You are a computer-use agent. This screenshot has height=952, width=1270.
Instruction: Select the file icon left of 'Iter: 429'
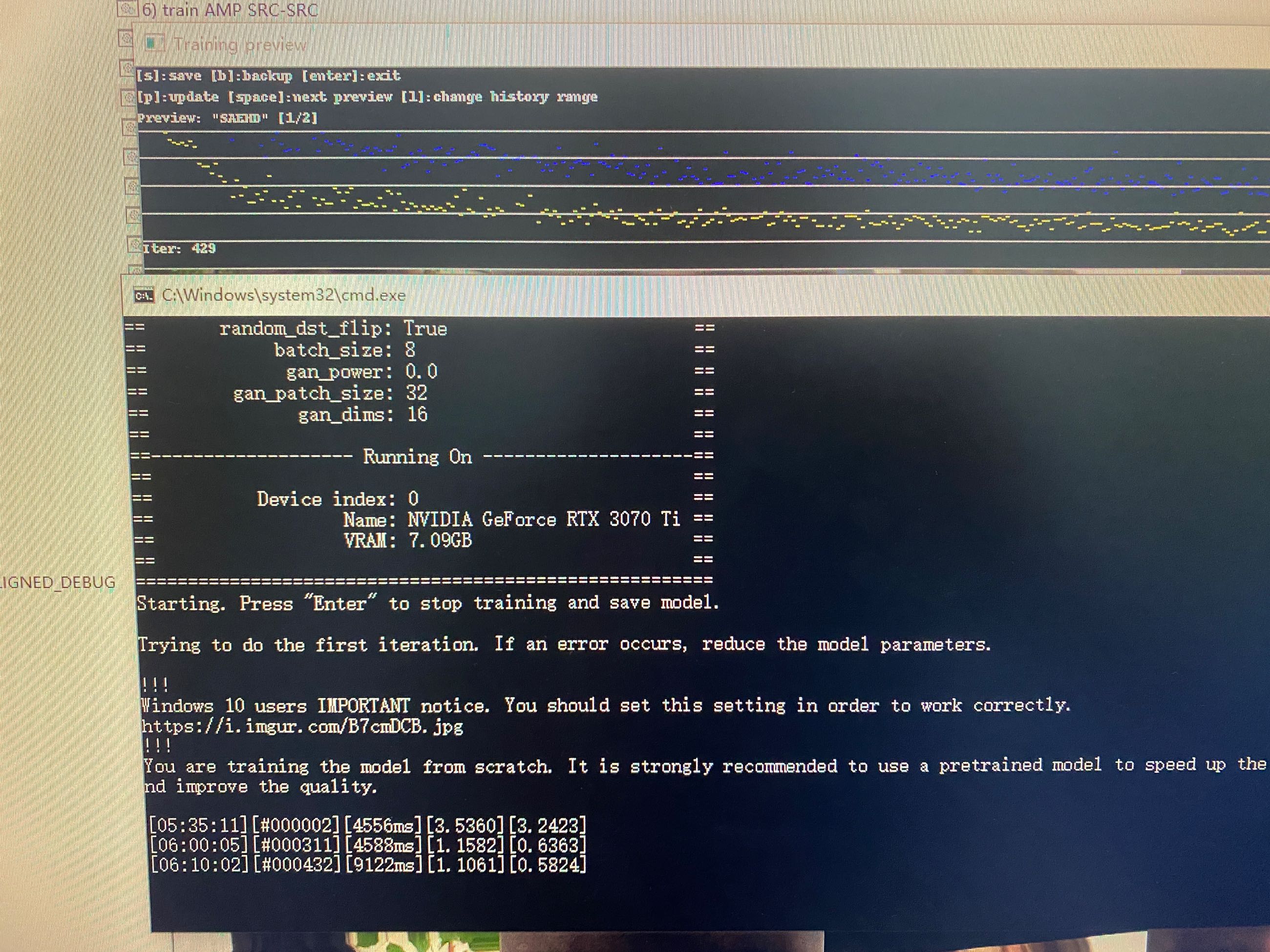tap(135, 245)
